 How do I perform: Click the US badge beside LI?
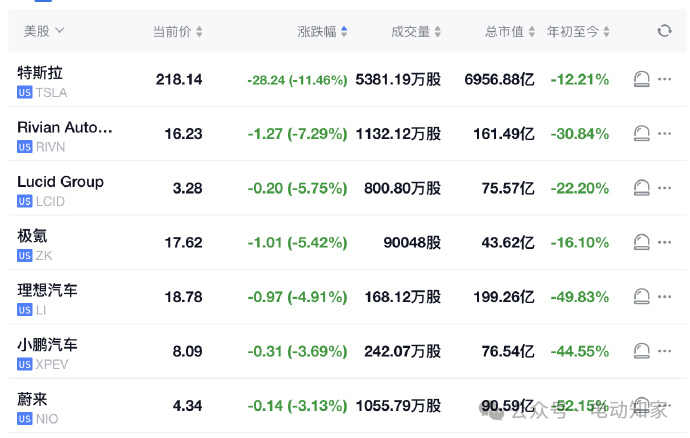click(x=25, y=310)
